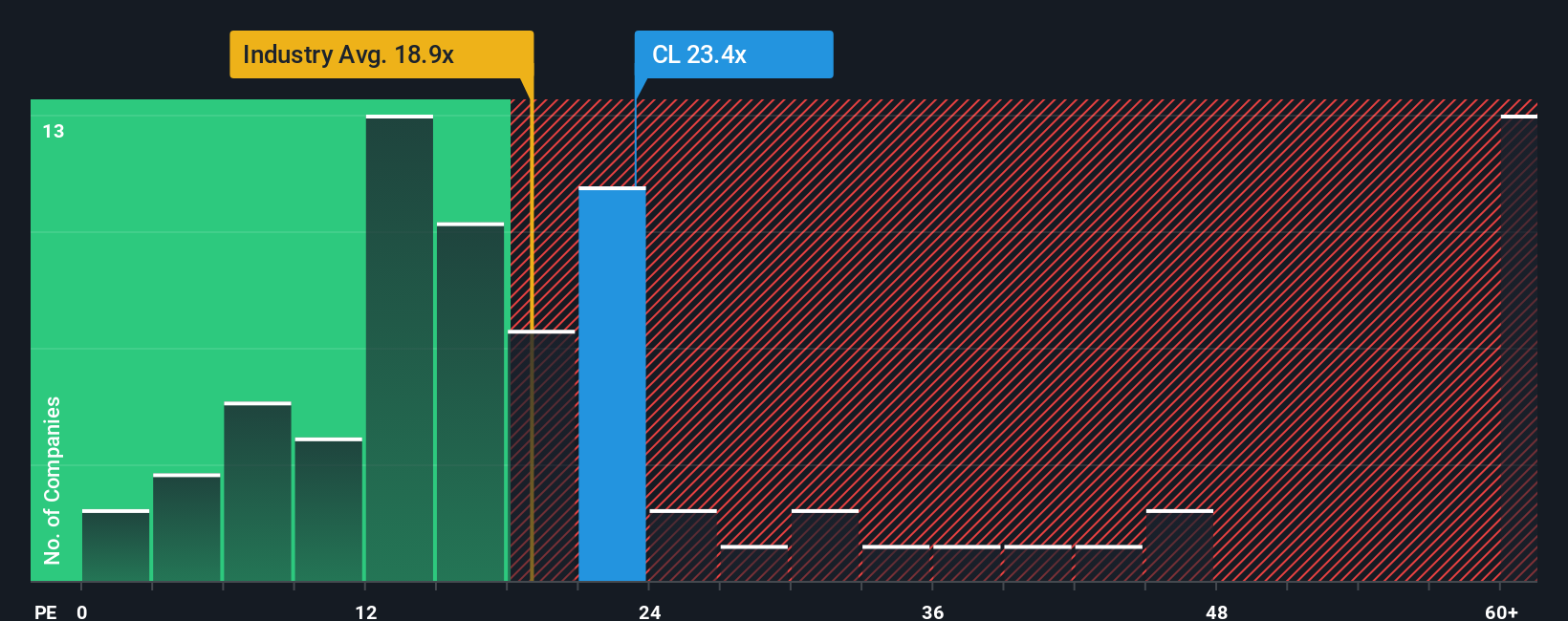Select the first bar at PE 0
The height and width of the screenshot is (621, 1568).
116,546
